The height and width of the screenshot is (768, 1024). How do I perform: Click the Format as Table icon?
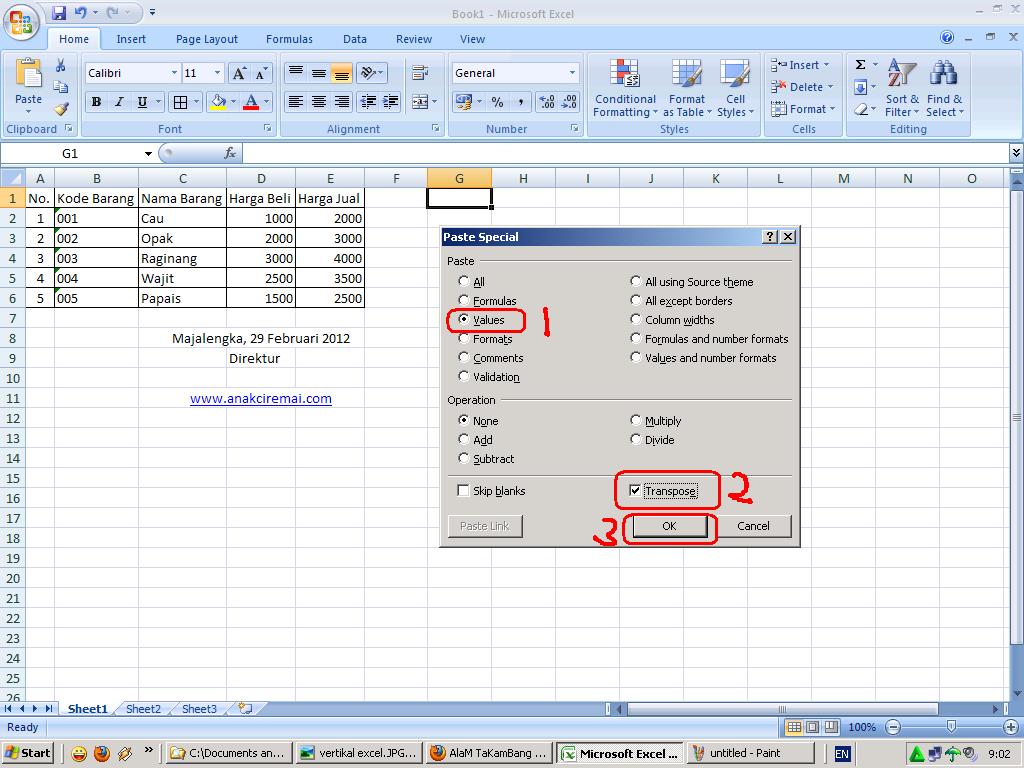[687, 73]
